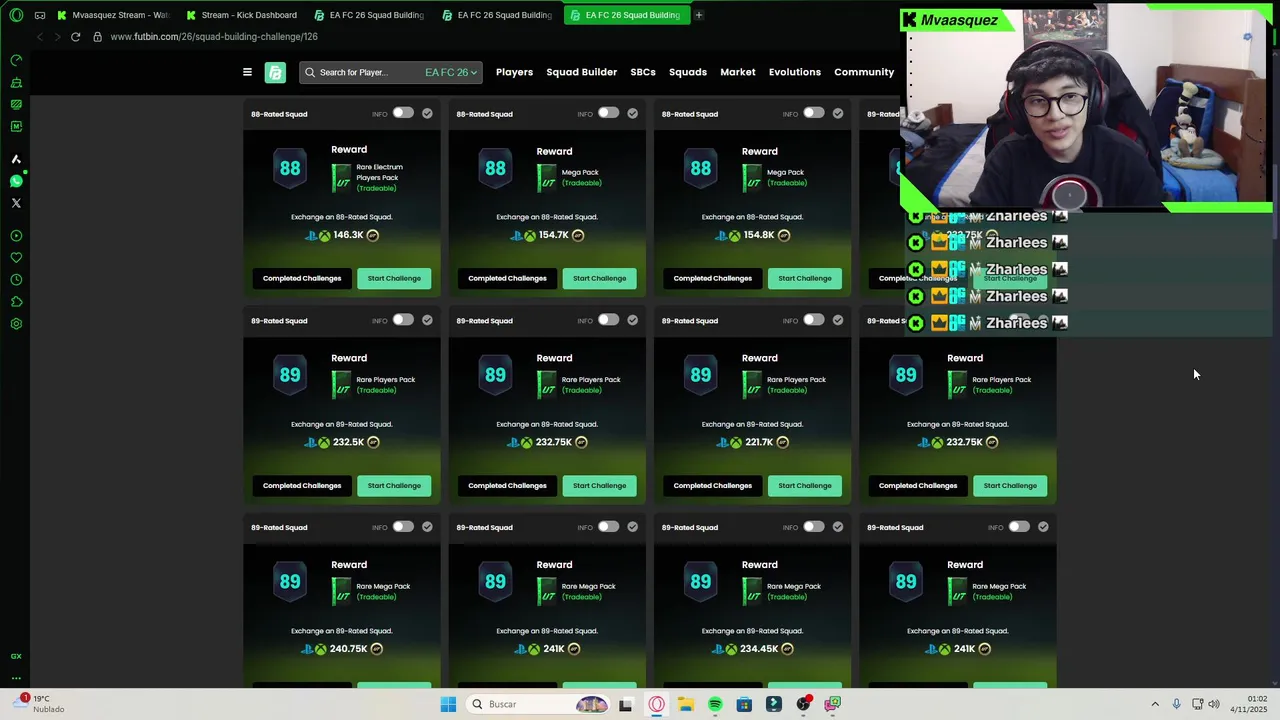Start Challenge on the 154.7K card

tap(599, 278)
